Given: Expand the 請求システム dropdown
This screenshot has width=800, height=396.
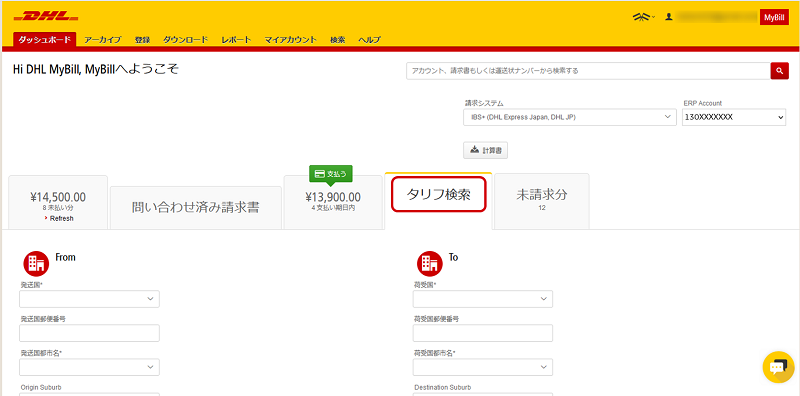Looking at the screenshot, I should point(570,117).
